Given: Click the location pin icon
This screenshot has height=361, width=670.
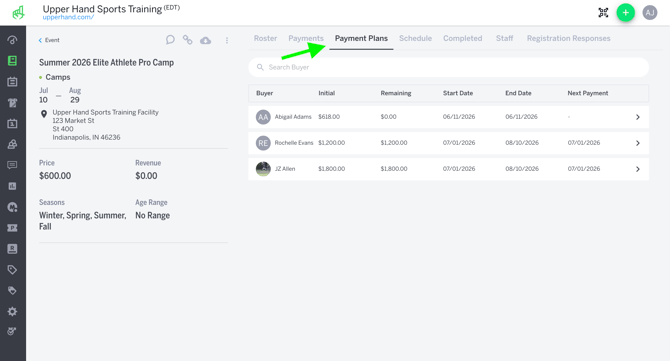Looking at the screenshot, I should click(x=44, y=114).
